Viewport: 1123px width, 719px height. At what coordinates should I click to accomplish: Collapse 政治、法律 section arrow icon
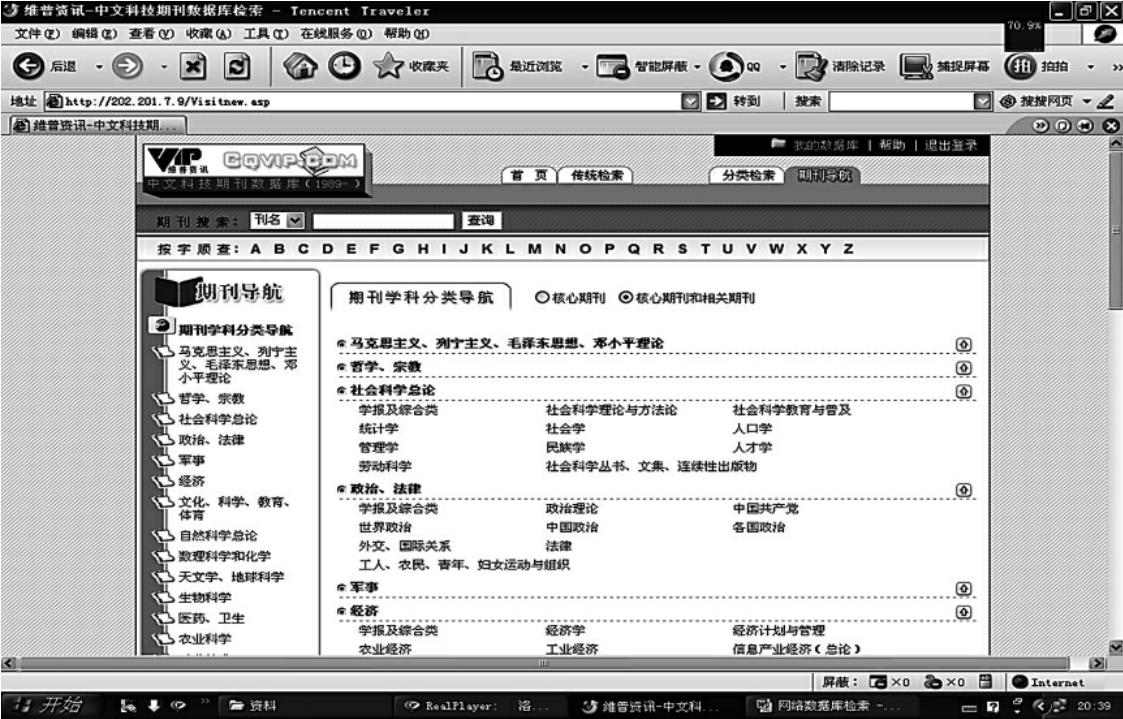click(x=963, y=490)
